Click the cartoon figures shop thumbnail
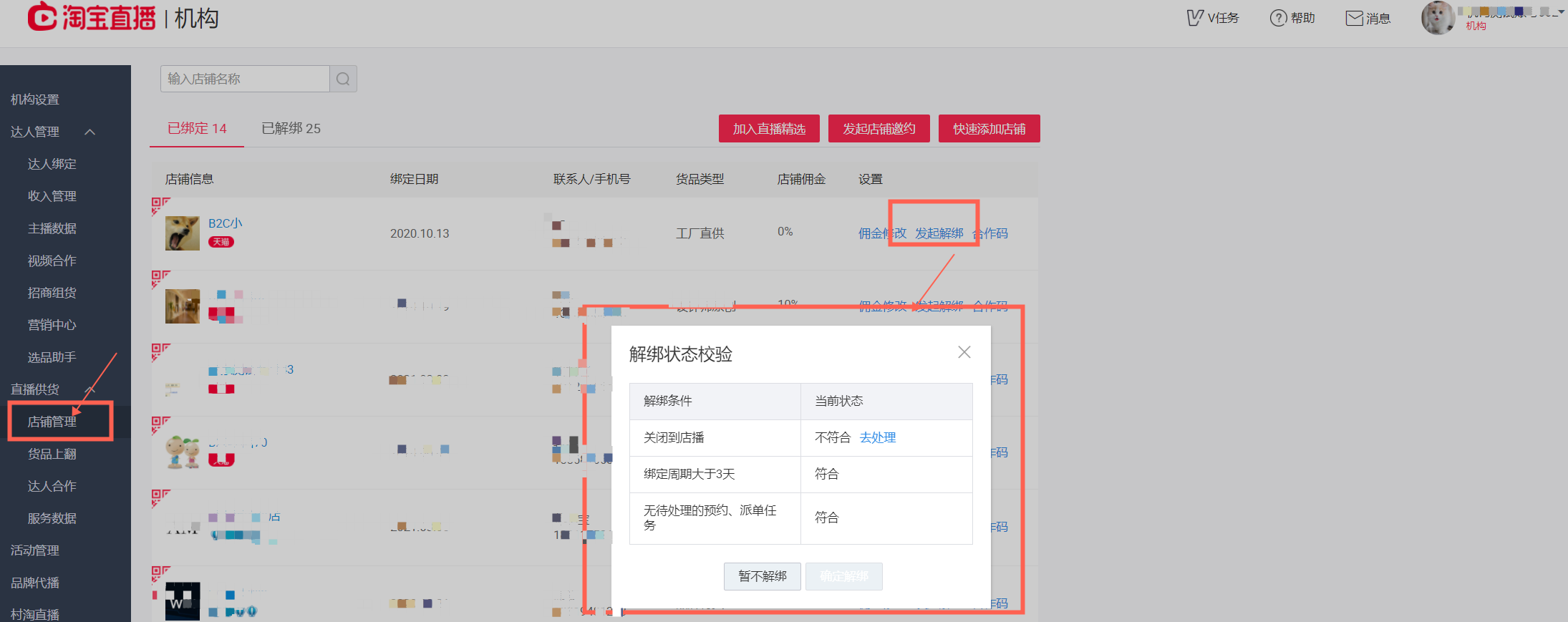 (183, 452)
